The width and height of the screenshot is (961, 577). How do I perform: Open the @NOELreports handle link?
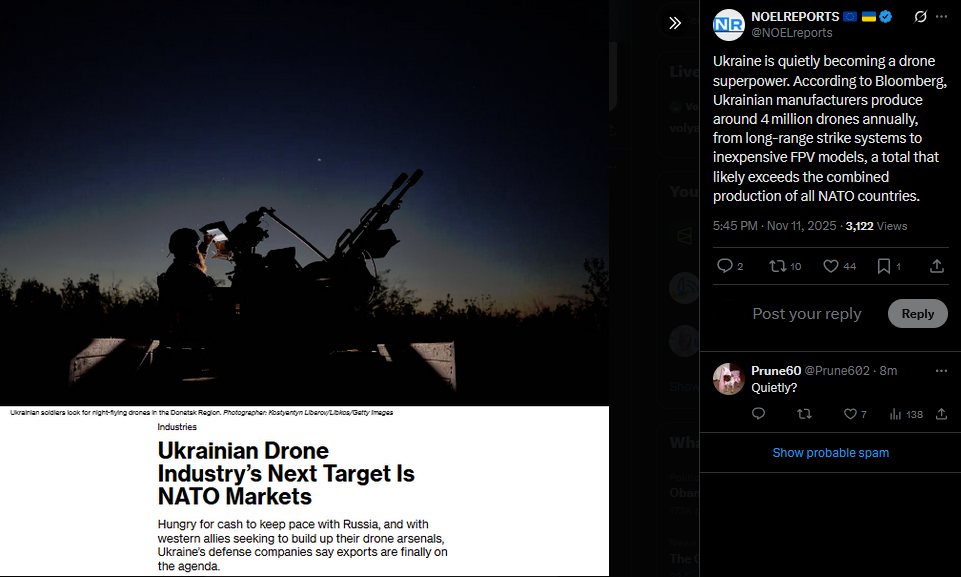click(x=792, y=33)
